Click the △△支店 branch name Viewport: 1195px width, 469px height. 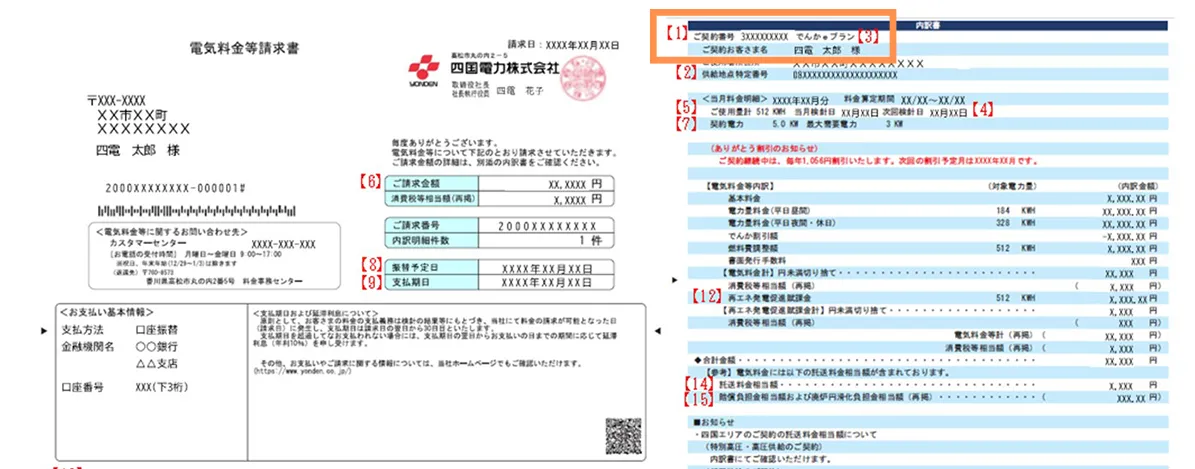[x=155, y=363]
